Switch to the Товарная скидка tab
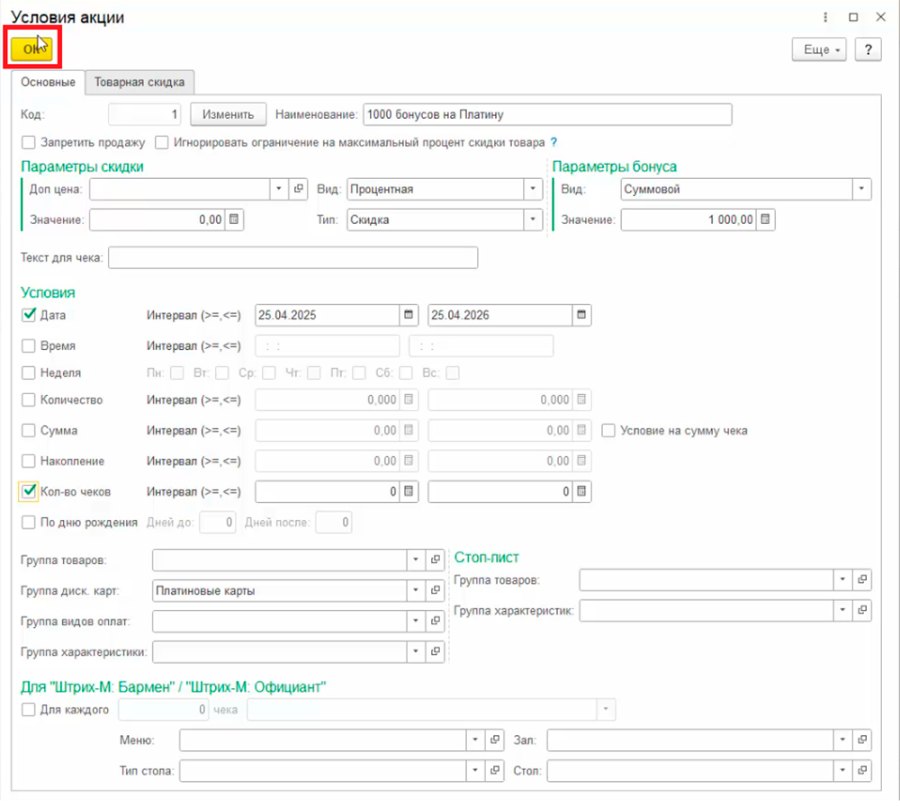This screenshot has height=807, width=900. pos(139,82)
